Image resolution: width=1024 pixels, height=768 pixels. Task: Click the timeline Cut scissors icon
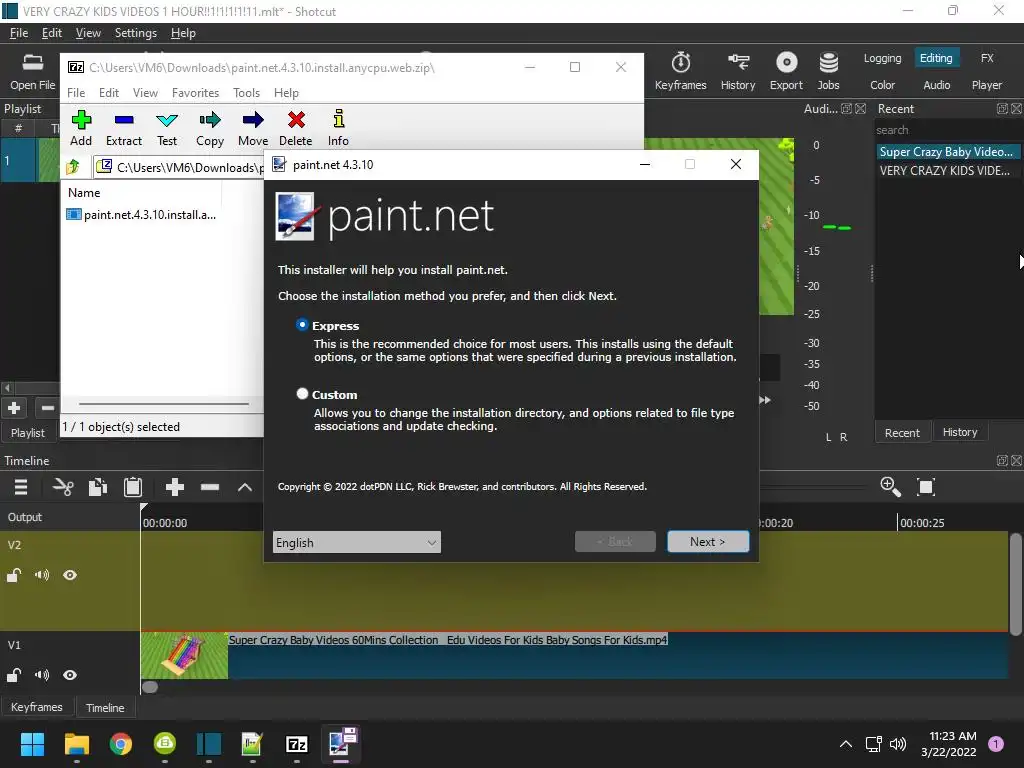pos(63,487)
